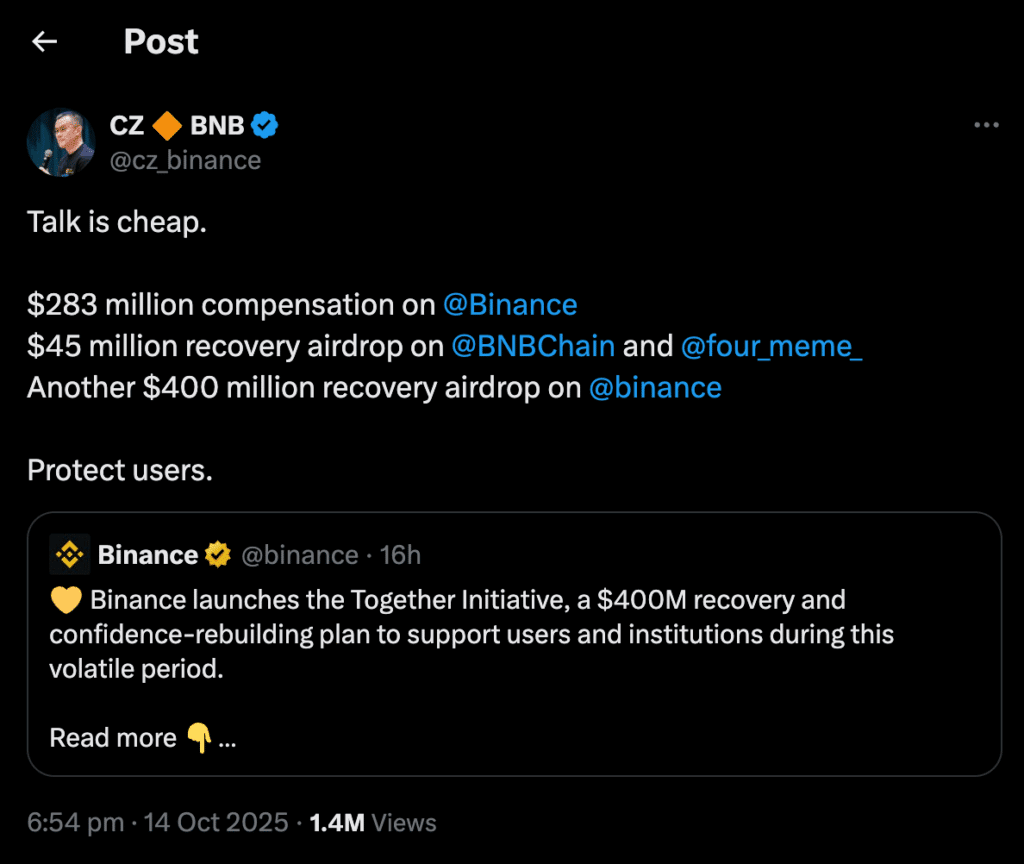Click the blue verified badge next to CZ BNB
1024x864 pixels.
[265, 125]
